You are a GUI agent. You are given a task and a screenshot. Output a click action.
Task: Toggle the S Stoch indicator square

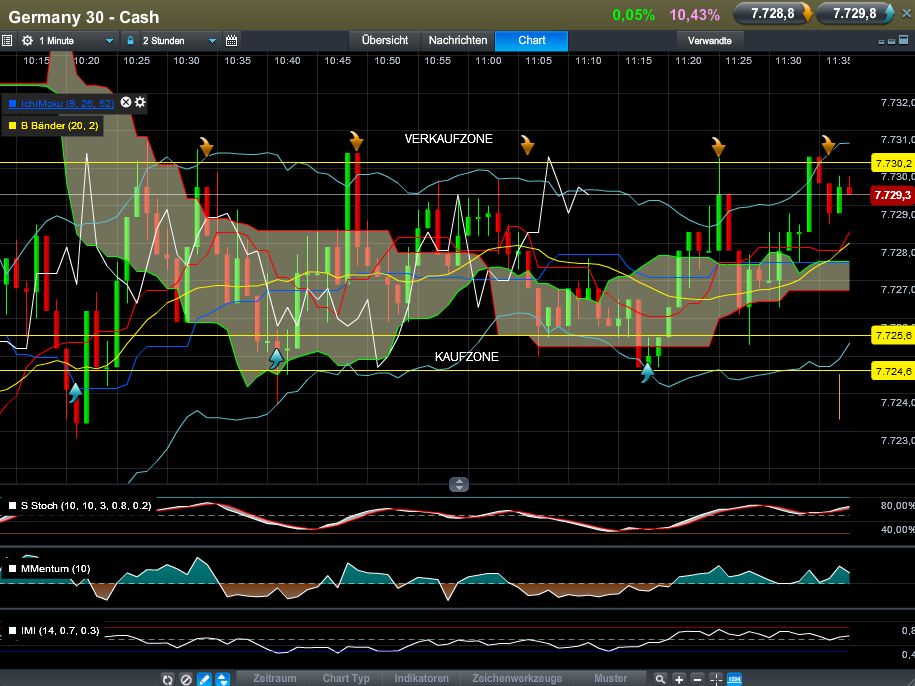12,506
